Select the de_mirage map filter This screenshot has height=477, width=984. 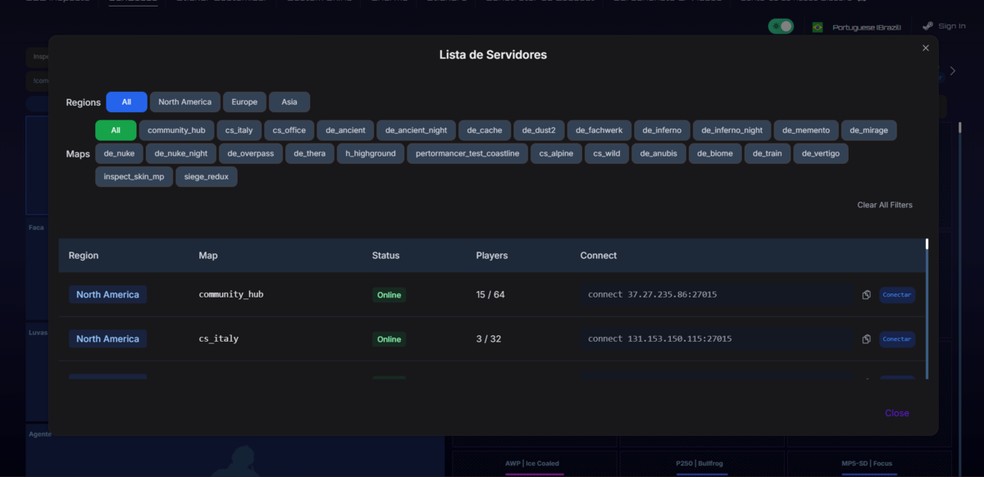(x=869, y=131)
